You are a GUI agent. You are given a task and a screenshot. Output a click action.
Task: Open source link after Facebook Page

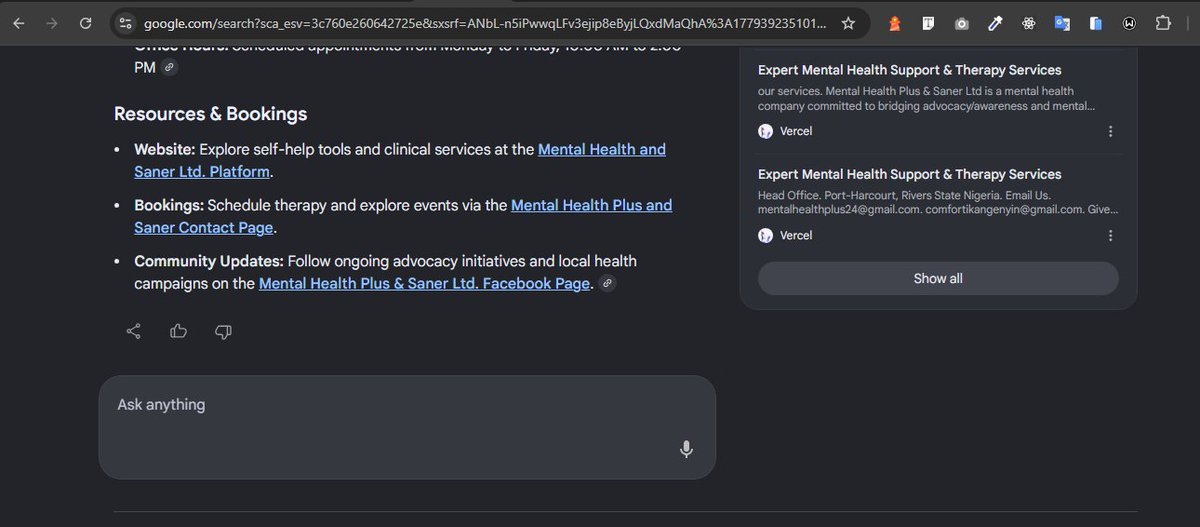pos(607,283)
